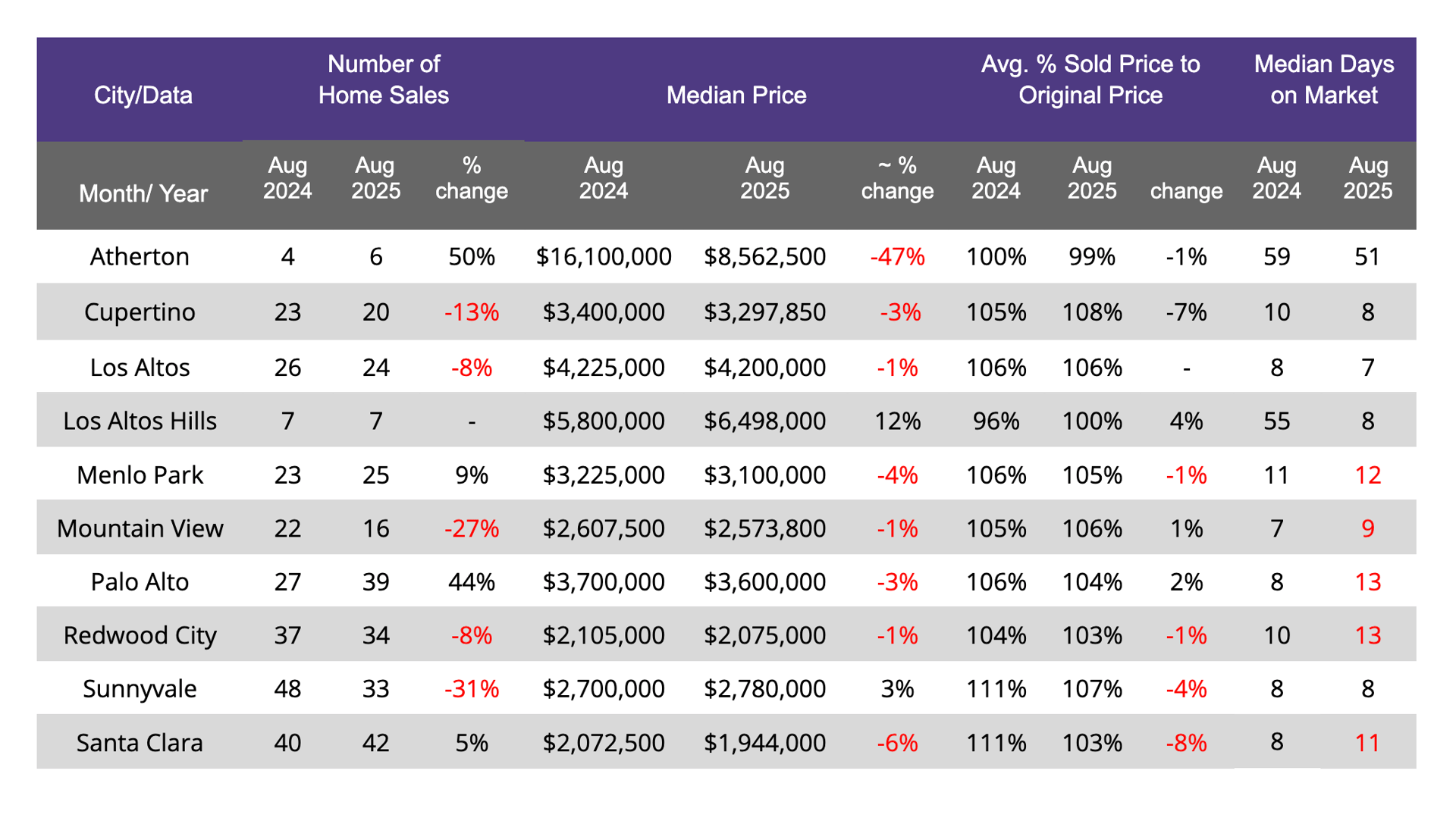
Task: Click Cupertino's $3,297,850 median price
Action: click(x=764, y=312)
